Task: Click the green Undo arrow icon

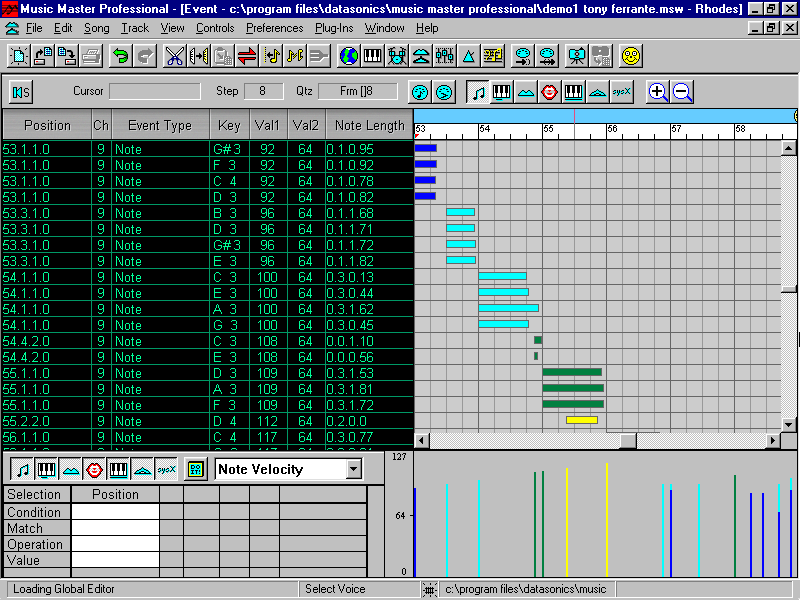Action: [121, 56]
